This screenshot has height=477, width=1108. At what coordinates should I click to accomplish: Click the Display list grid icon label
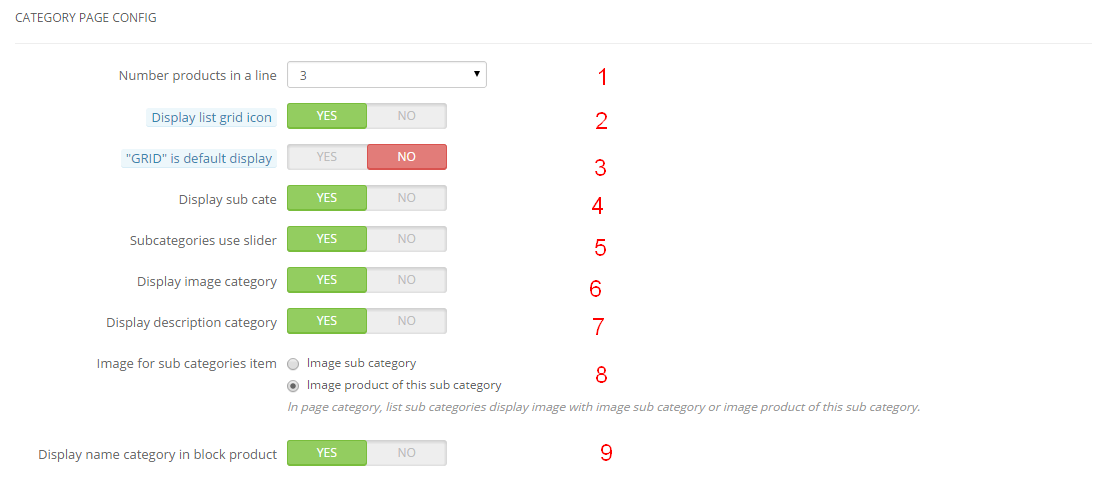(211, 117)
